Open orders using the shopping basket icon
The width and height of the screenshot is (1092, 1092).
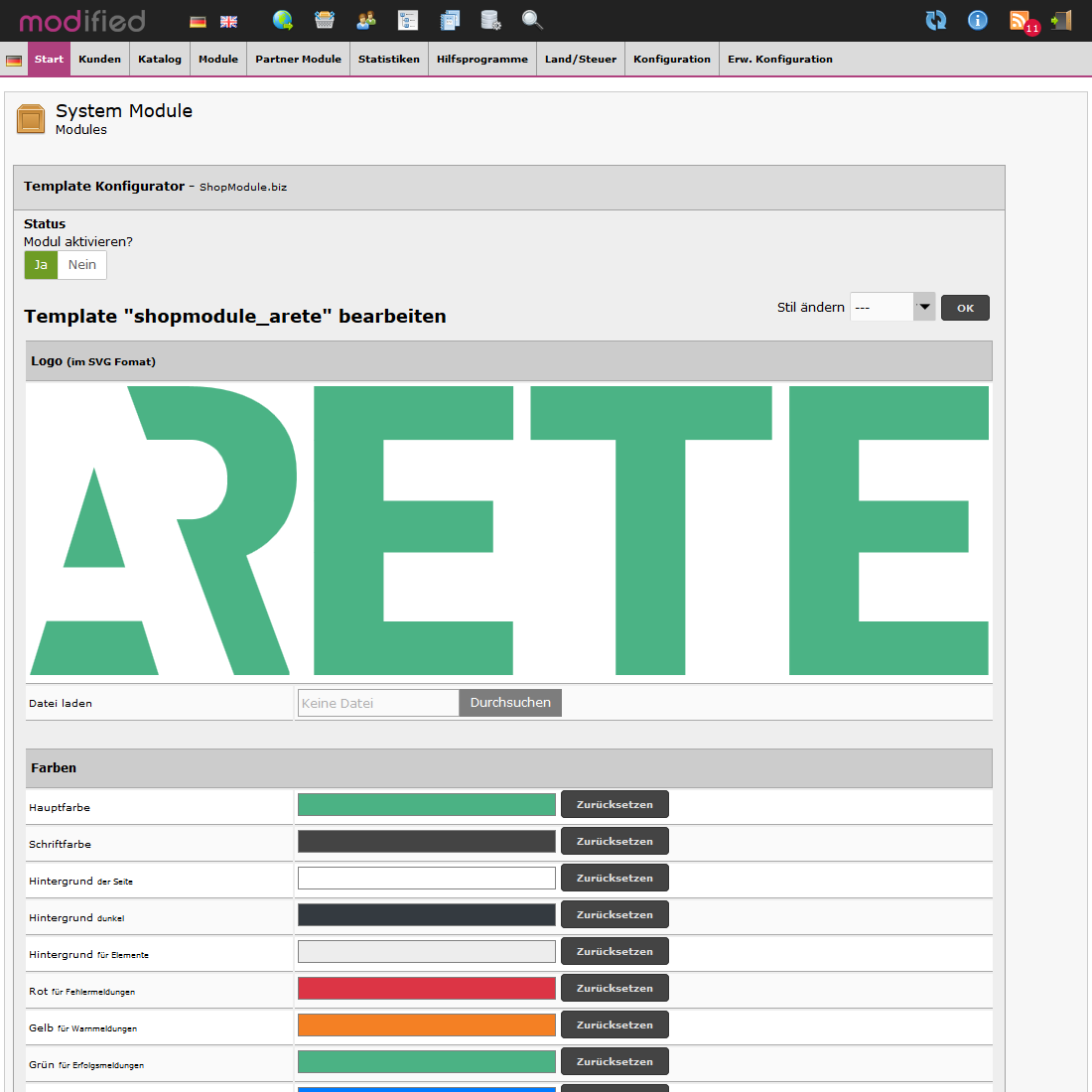pos(325,20)
